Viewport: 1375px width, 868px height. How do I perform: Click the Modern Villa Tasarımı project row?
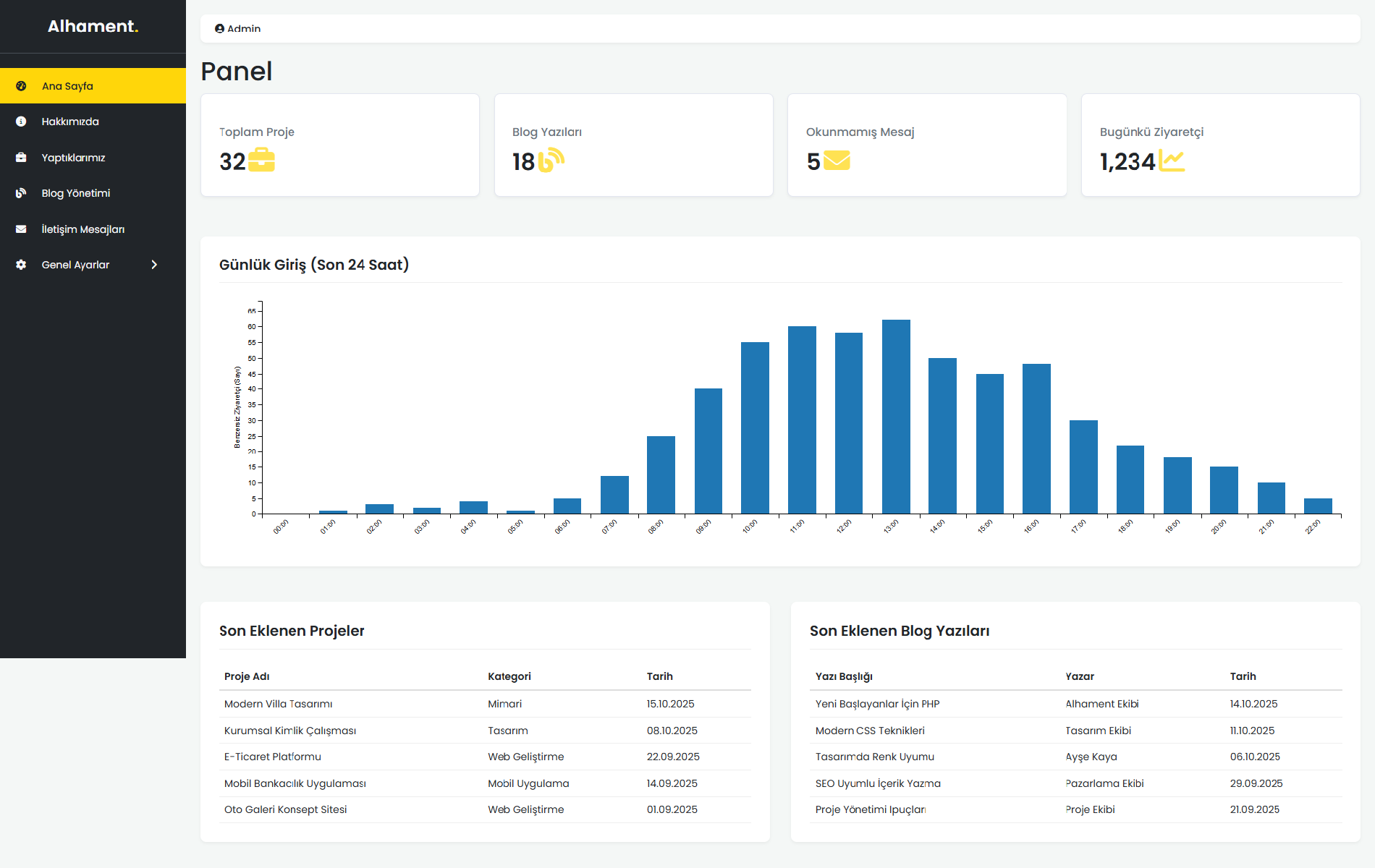279,704
